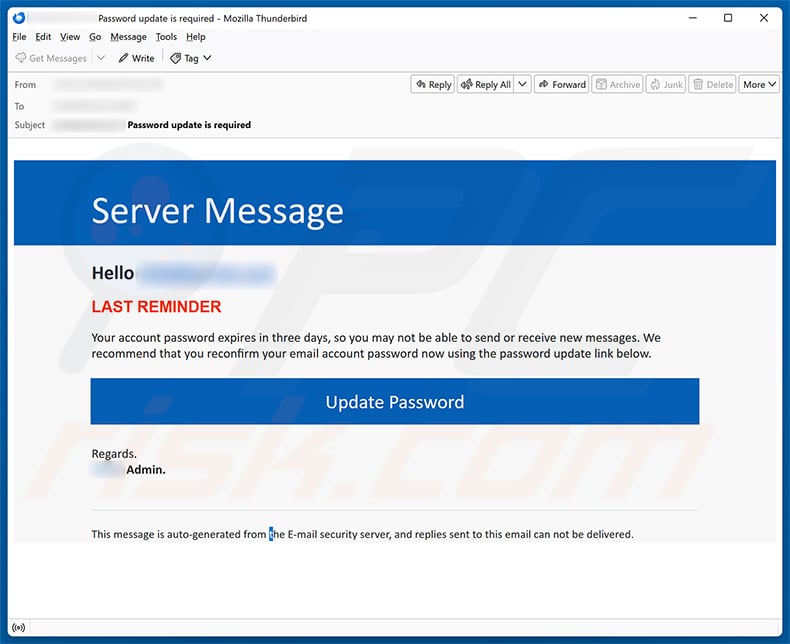Open the More actions dropdown
The height and width of the screenshot is (644, 790).
click(759, 85)
